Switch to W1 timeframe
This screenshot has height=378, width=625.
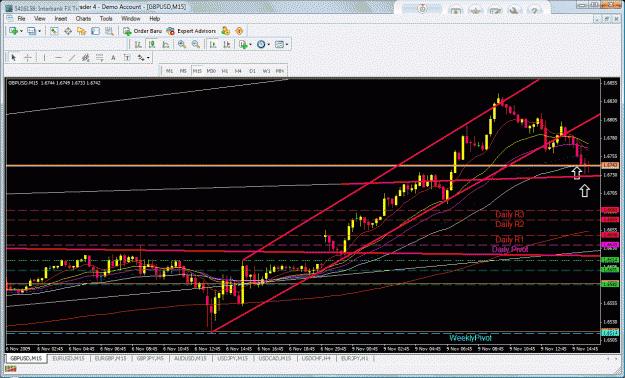click(266, 71)
